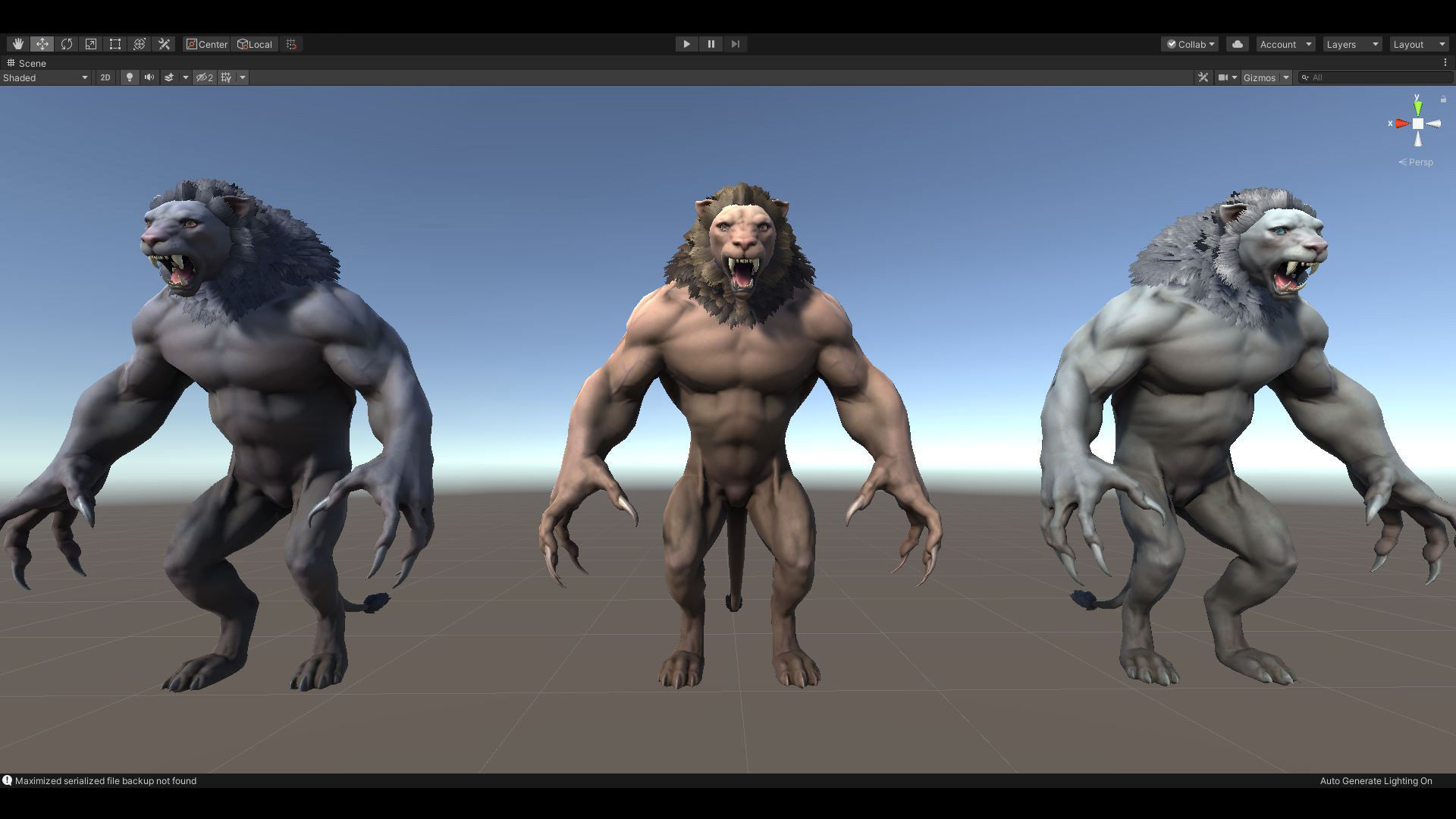Toggle hidden objects visibility counter
Image resolution: width=1456 pixels, height=819 pixels.
205,77
